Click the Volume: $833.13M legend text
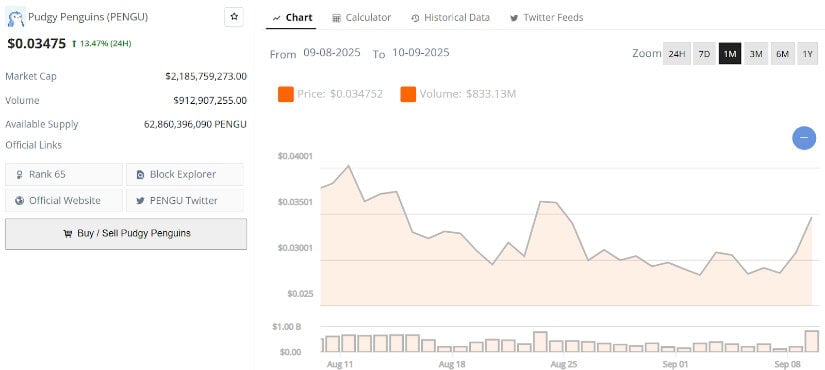Screen dimensions: 825x370 pyautogui.click(x=468, y=94)
